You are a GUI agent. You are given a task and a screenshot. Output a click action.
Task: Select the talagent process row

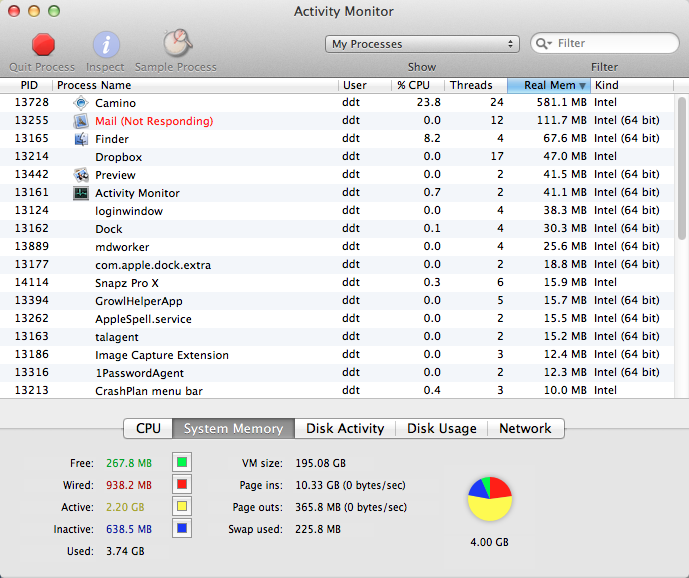(337, 337)
